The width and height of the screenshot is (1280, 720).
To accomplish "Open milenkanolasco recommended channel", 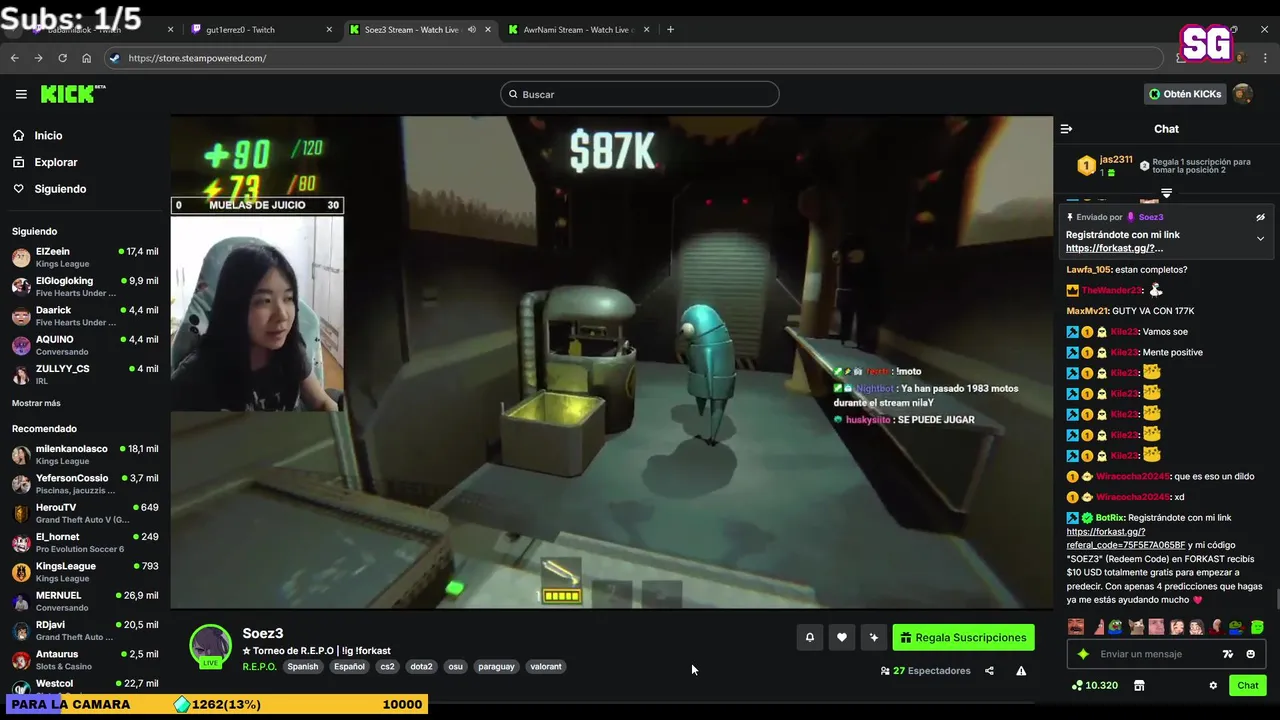I will [85, 455].
